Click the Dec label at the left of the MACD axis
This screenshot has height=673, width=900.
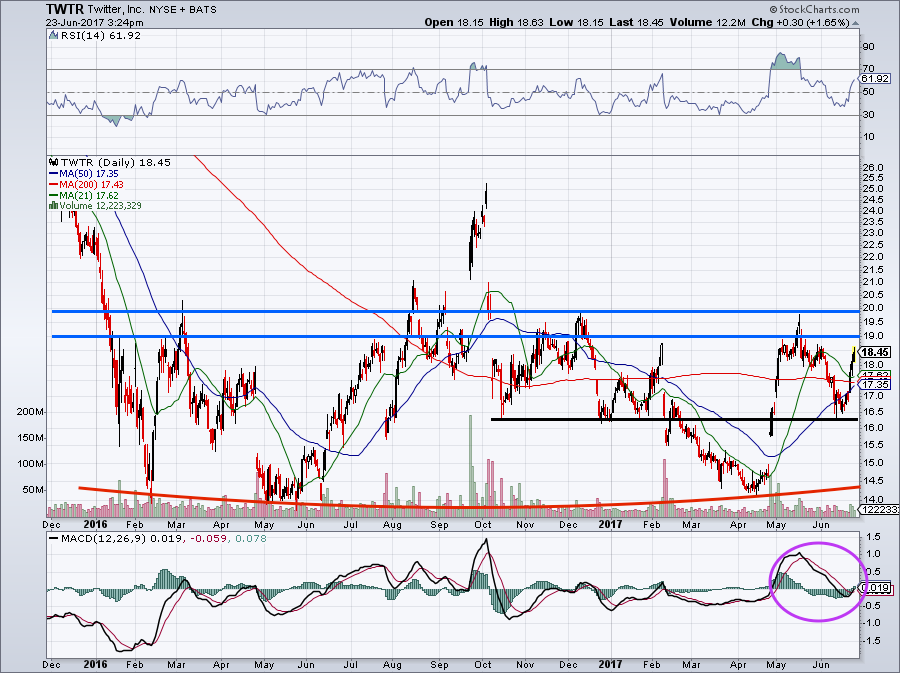coord(52,664)
